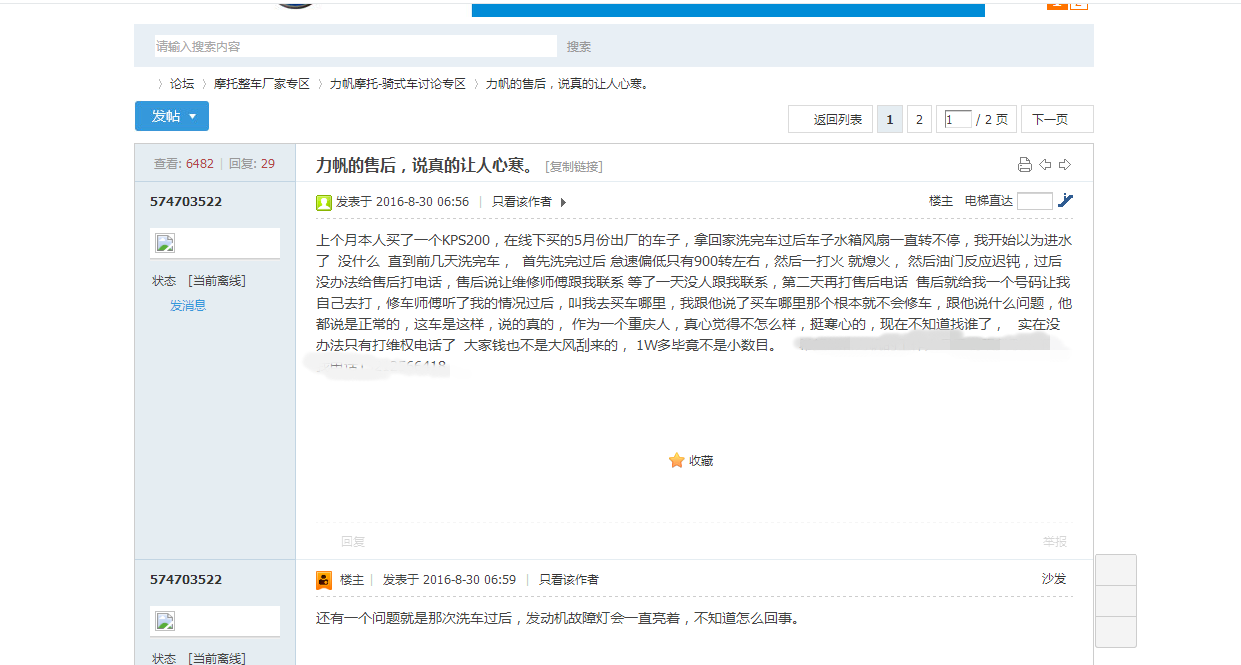Click the second post's avatar image
The height and width of the screenshot is (665, 1241).
pyautogui.click(x=166, y=621)
